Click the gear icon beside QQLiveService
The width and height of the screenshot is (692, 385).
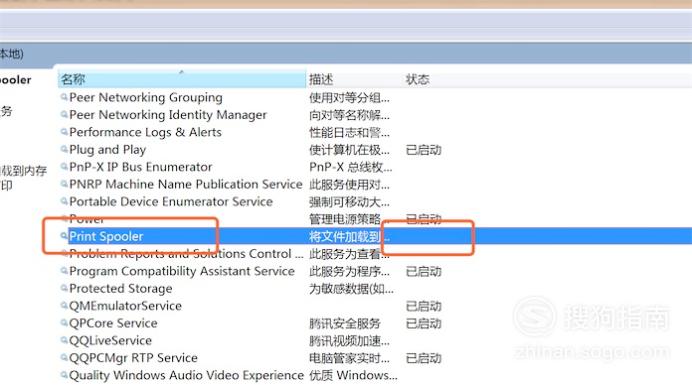click(x=64, y=340)
